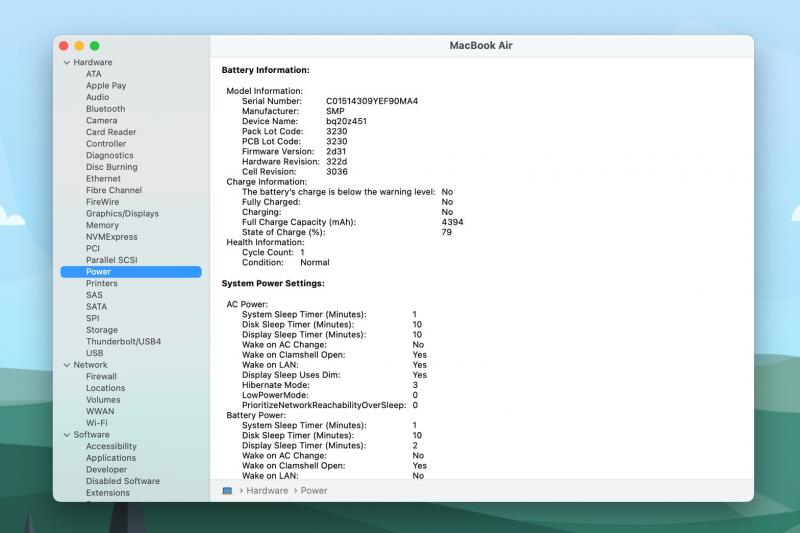This screenshot has width=800, height=533.
Task: Click the System Power Settings heading
Action: [x=273, y=284]
